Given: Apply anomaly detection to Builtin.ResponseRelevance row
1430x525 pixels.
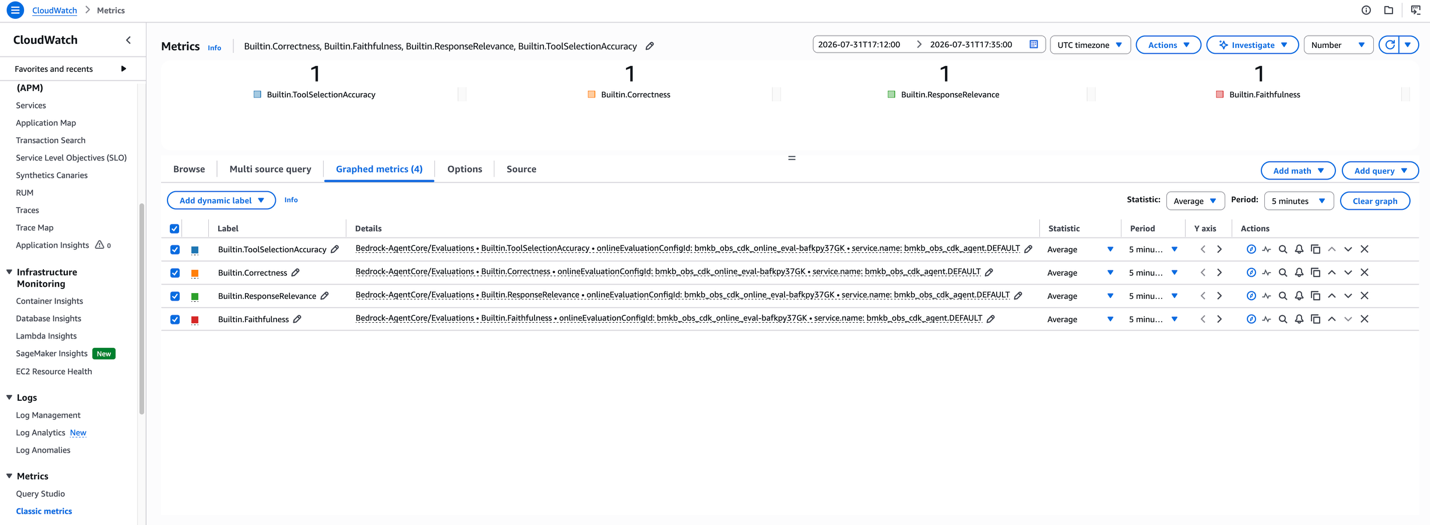Looking at the screenshot, I should (1267, 296).
